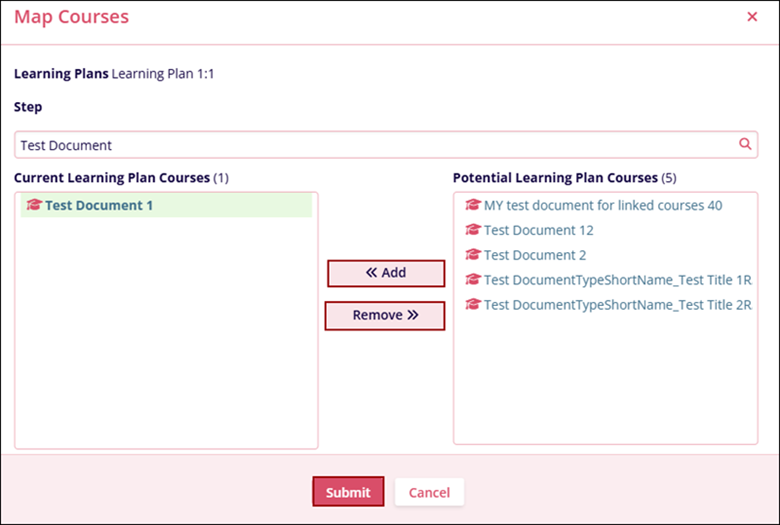780x525 pixels.
Task: Pick Test DocumentTypeShortName_Test Title 2R
Action: [x=617, y=305]
